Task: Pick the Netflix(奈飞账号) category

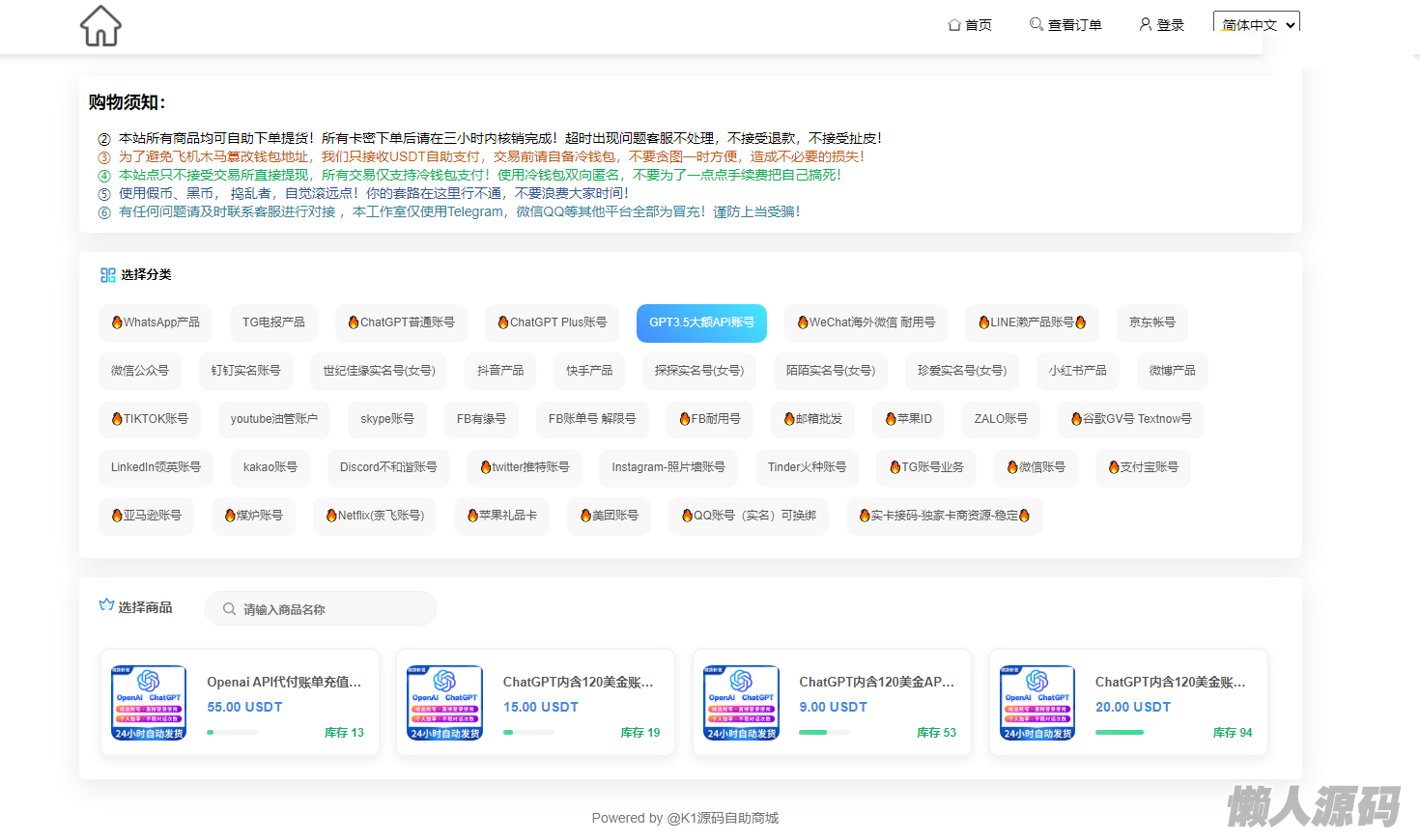Action: click(x=375, y=516)
